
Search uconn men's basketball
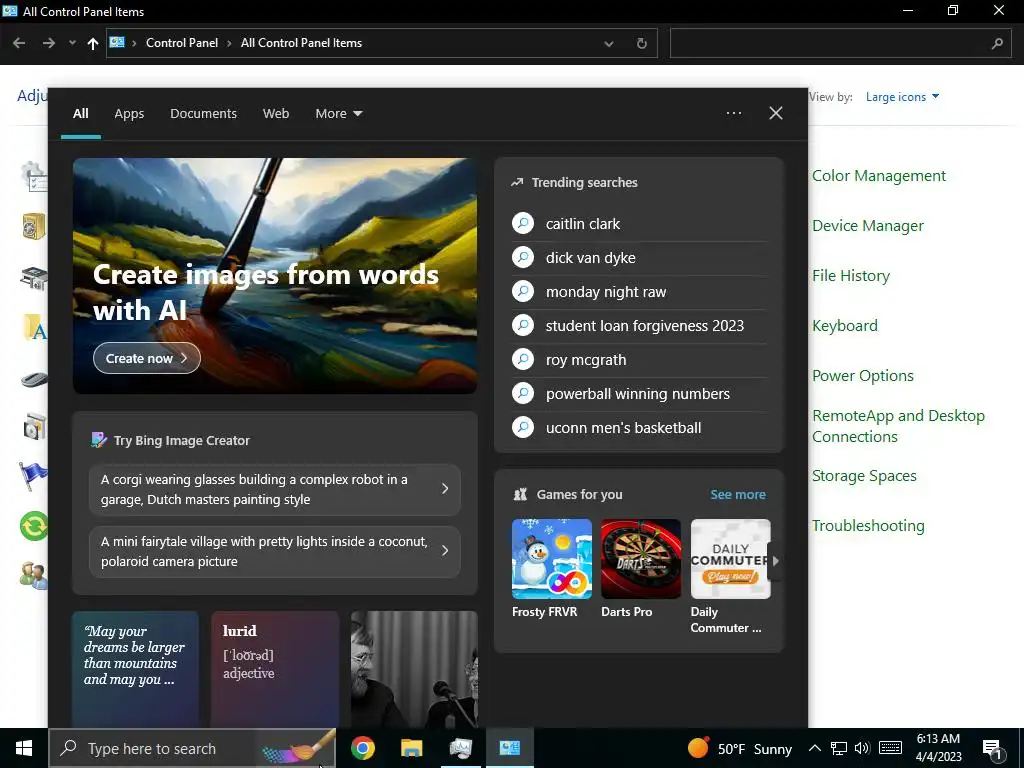pos(639,428)
